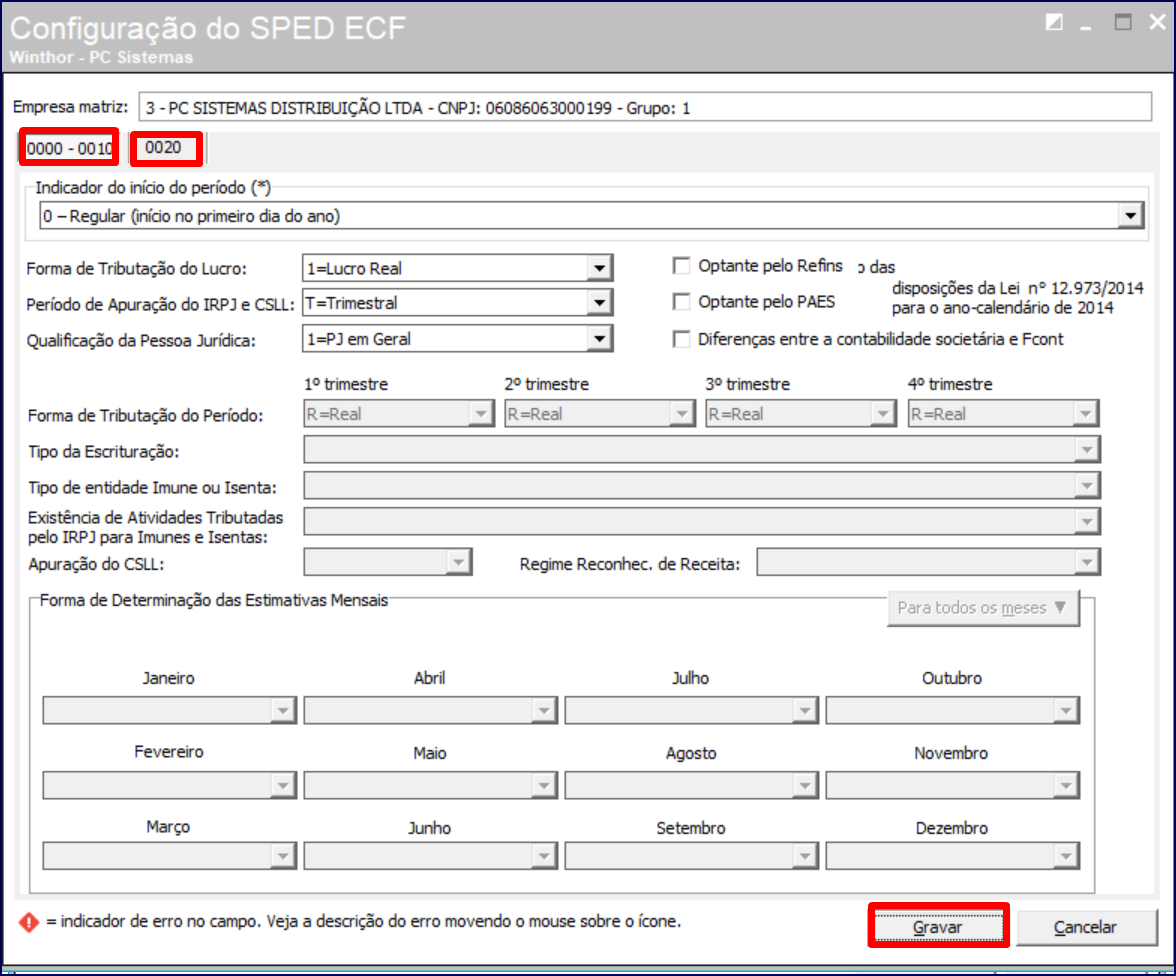The width and height of the screenshot is (1176, 976).
Task: Open the 'Para todos os meses' menu button
Action: click(x=982, y=608)
